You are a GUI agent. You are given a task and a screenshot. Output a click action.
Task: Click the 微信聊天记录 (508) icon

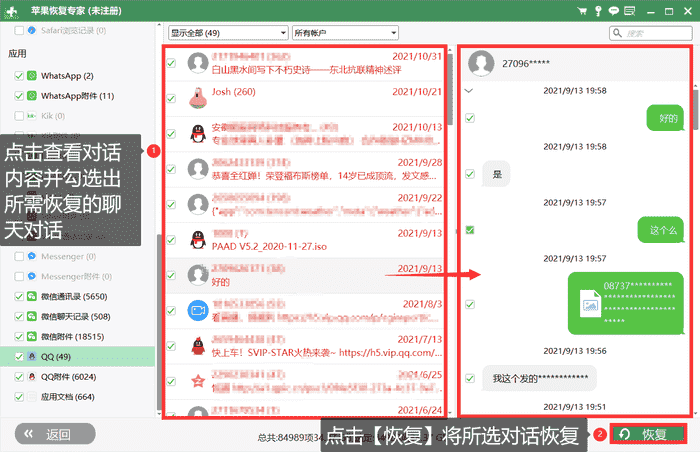pos(32,316)
